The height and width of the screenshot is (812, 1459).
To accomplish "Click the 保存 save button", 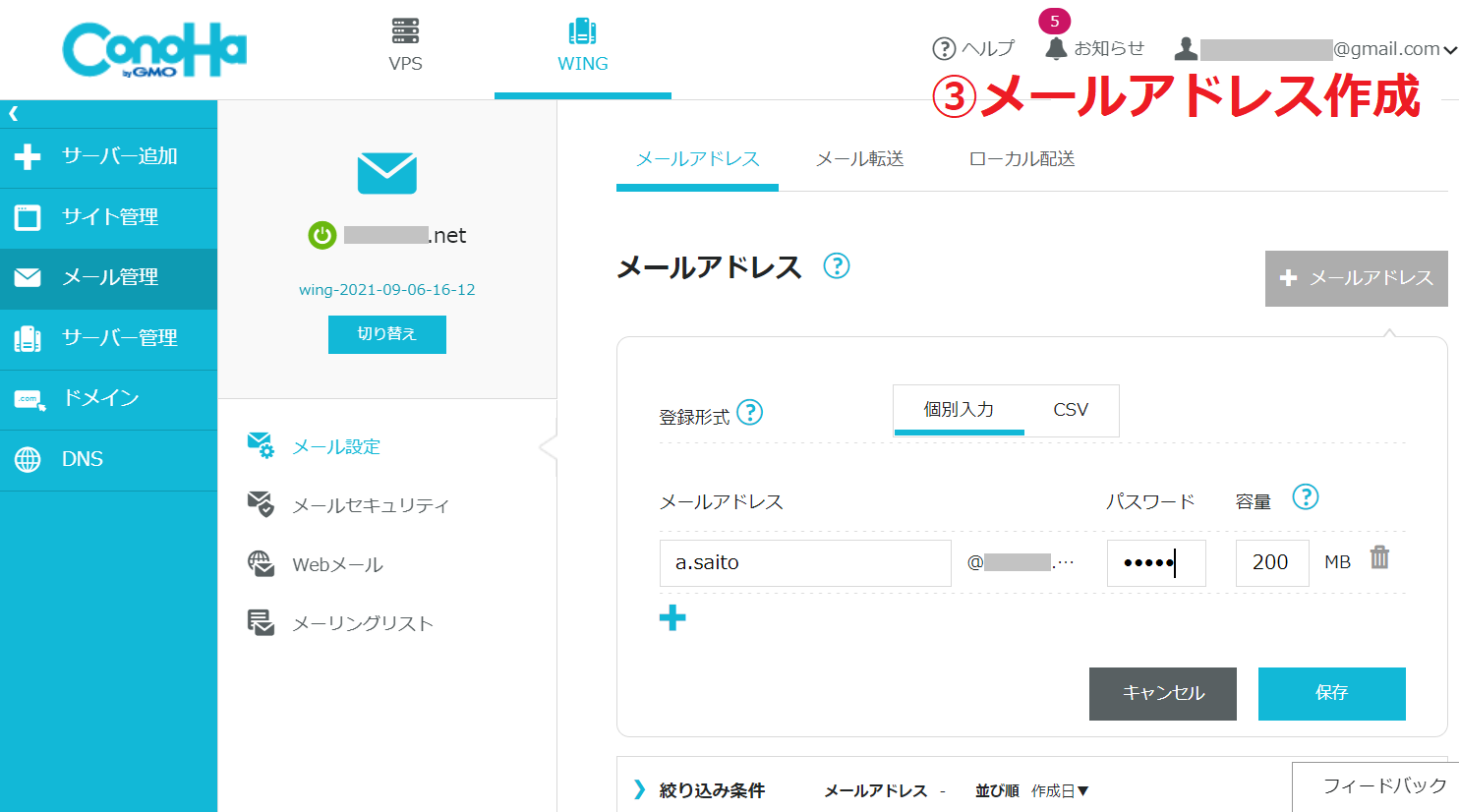I will (x=1332, y=694).
